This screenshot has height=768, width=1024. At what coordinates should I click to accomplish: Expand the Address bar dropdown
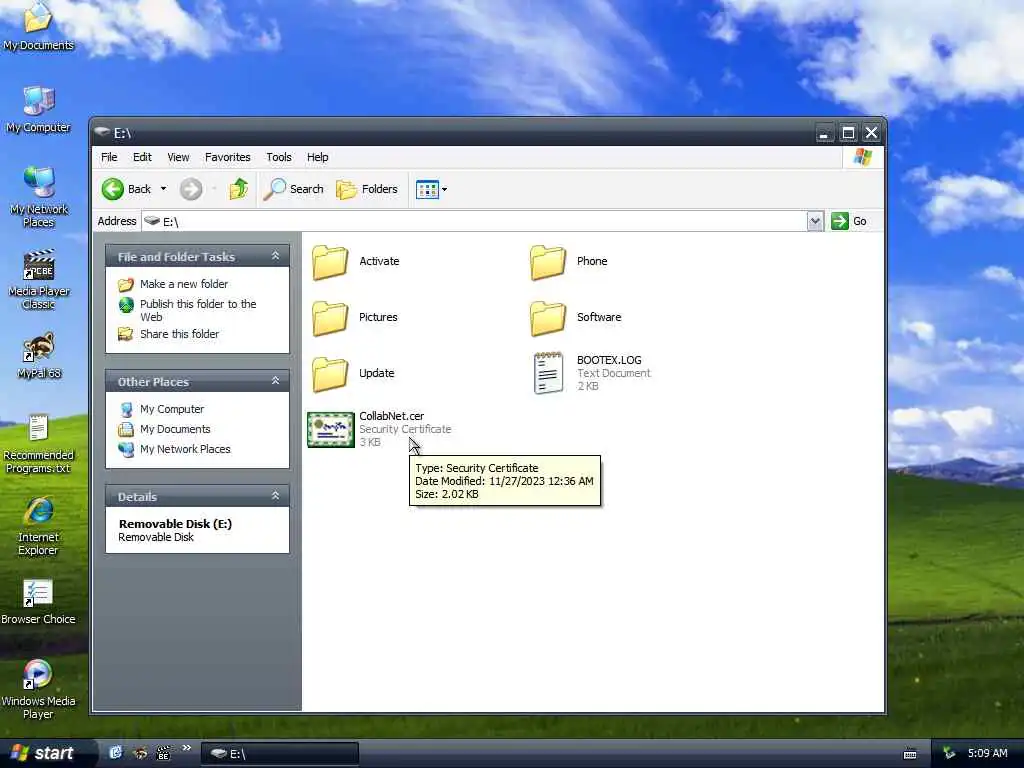(814, 221)
